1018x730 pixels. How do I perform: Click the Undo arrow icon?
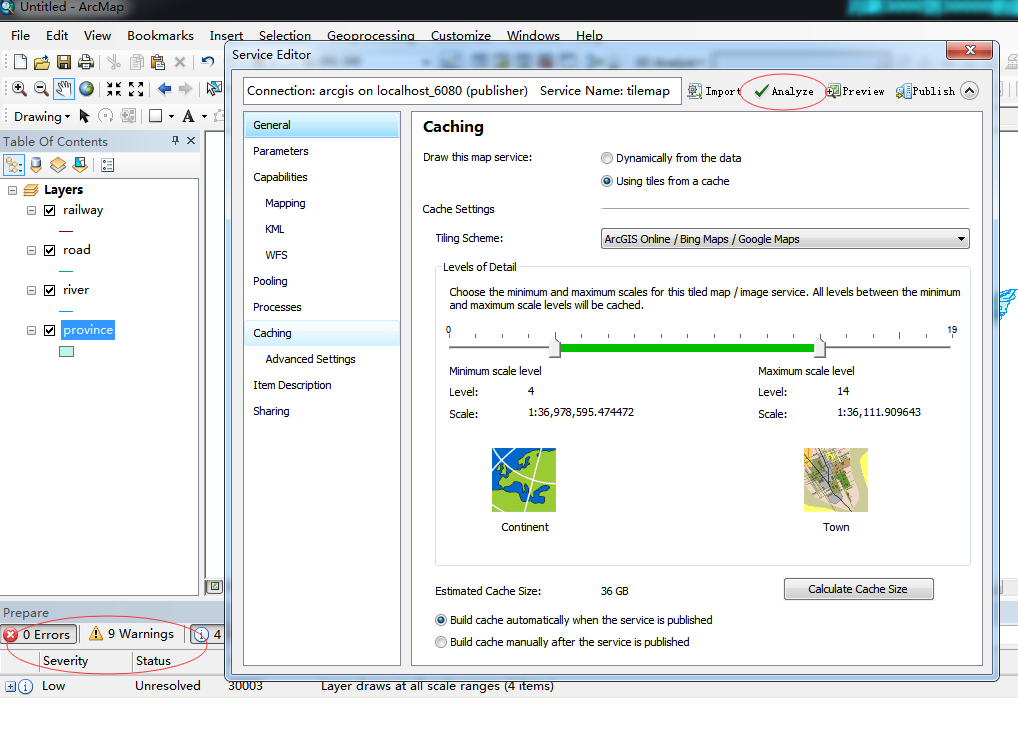coord(208,62)
